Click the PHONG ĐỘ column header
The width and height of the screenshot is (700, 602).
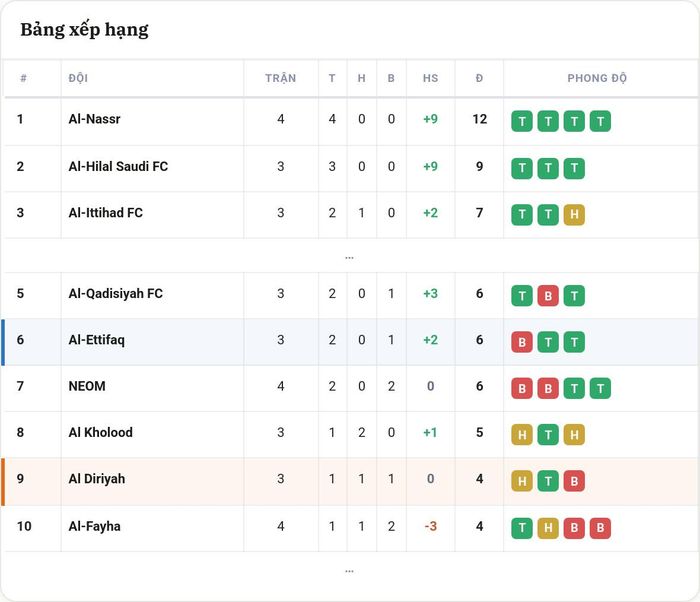point(597,78)
